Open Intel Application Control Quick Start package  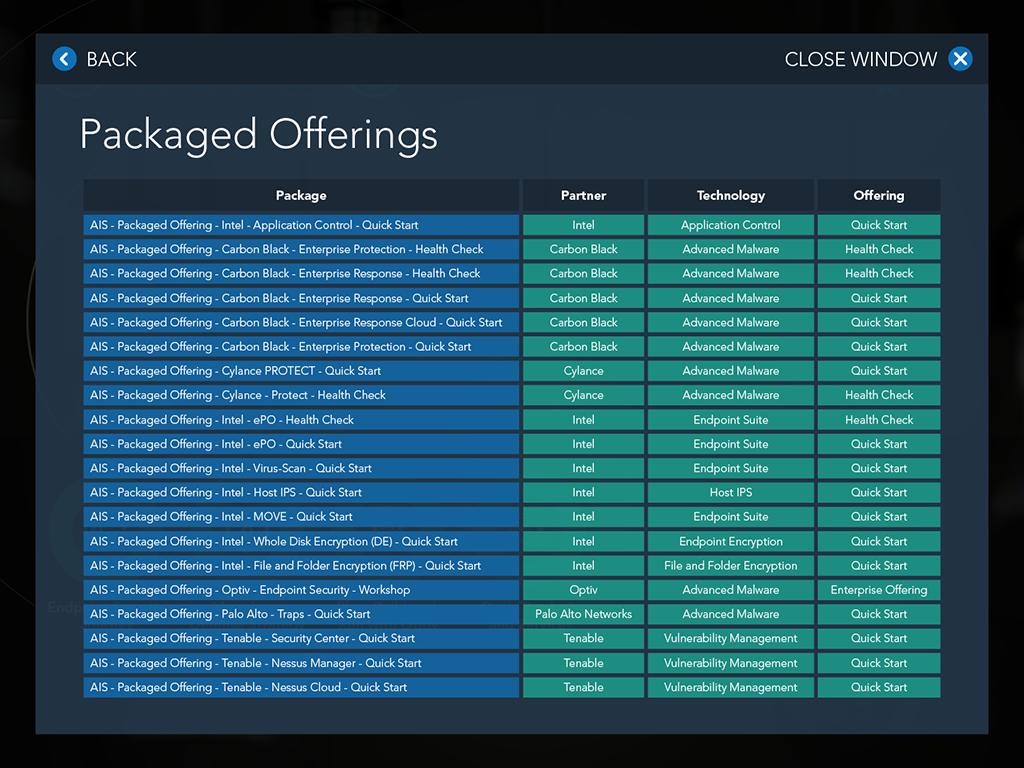tap(301, 225)
